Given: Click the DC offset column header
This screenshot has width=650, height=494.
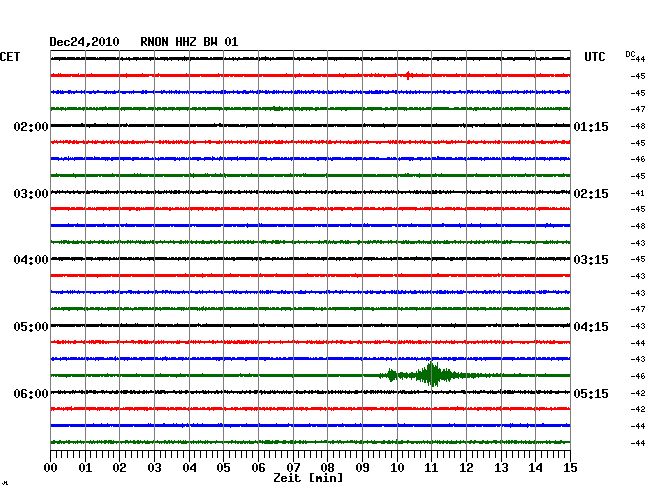Looking at the screenshot, I should [630, 54].
